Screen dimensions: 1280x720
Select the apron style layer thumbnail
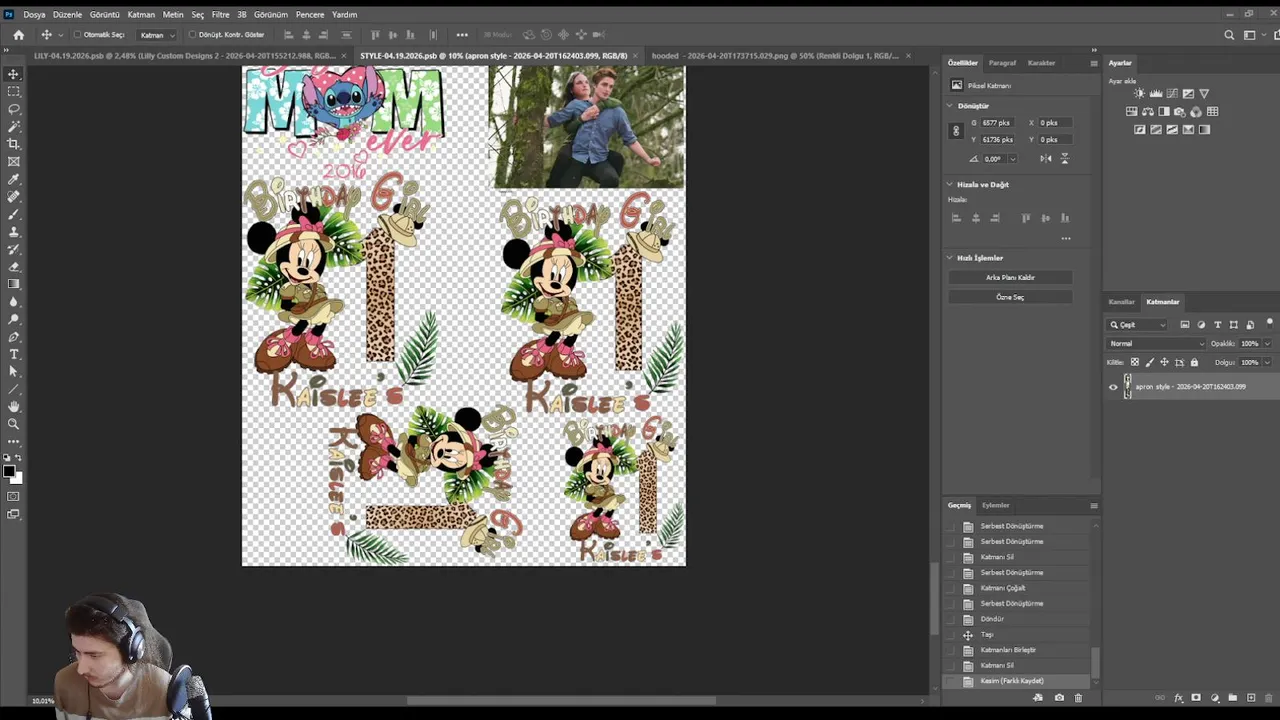point(1128,387)
